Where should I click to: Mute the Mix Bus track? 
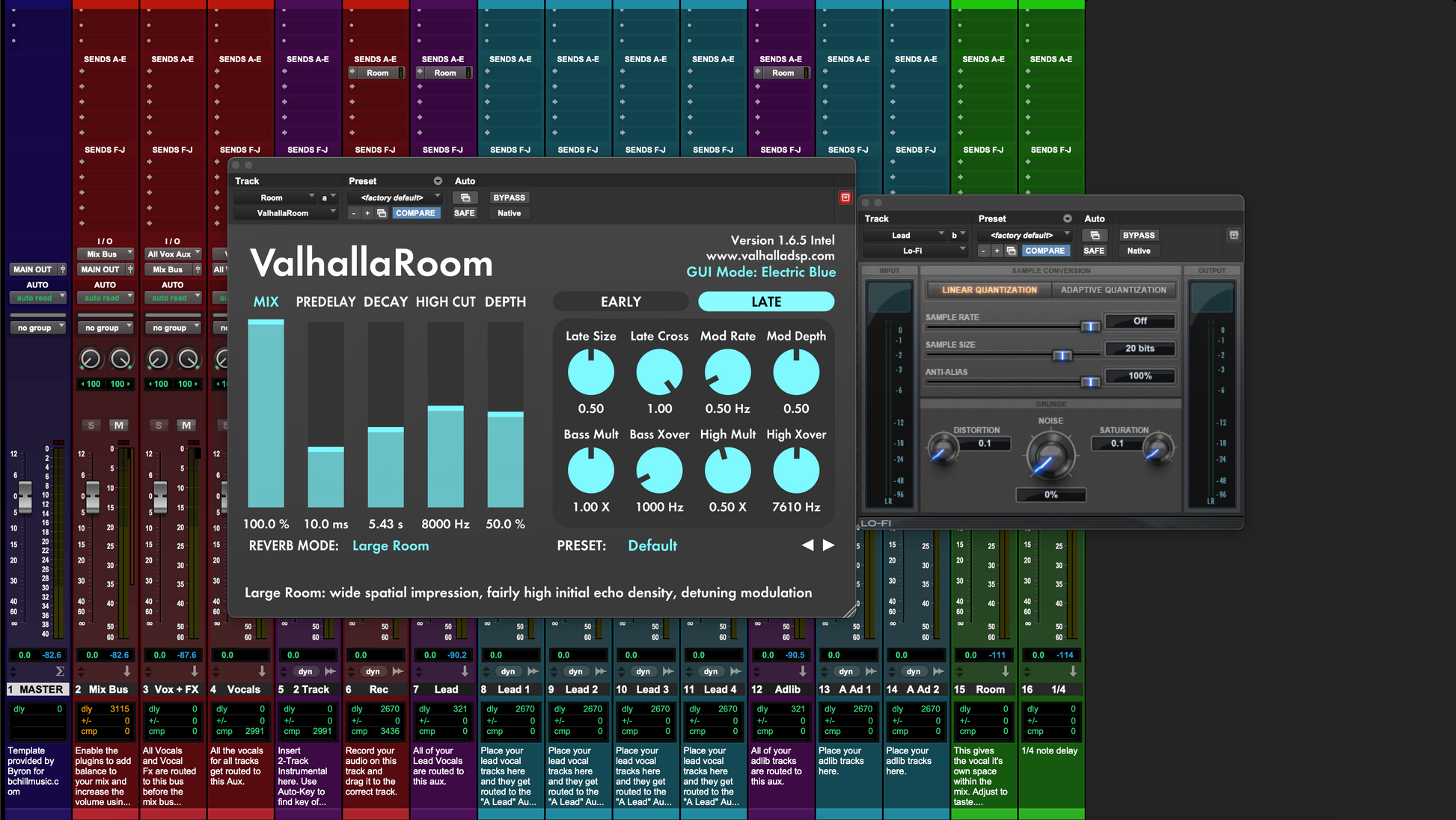[119, 425]
